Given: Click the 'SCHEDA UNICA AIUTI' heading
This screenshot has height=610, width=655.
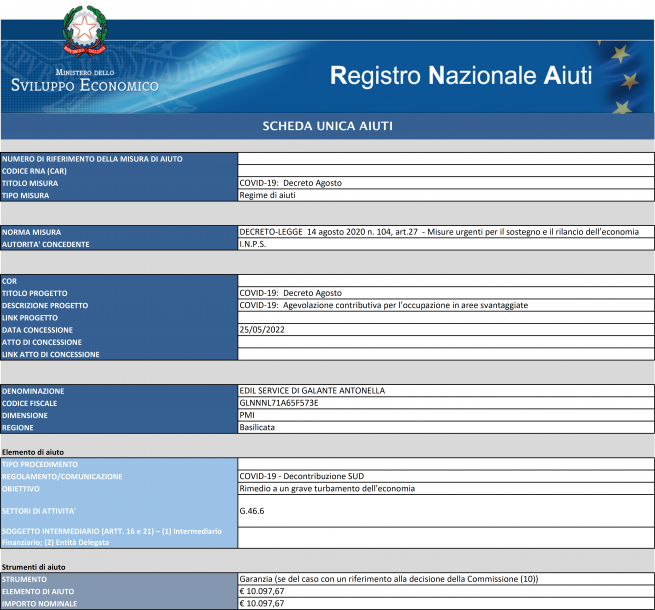Looking at the screenshot, I should (328, 126).
